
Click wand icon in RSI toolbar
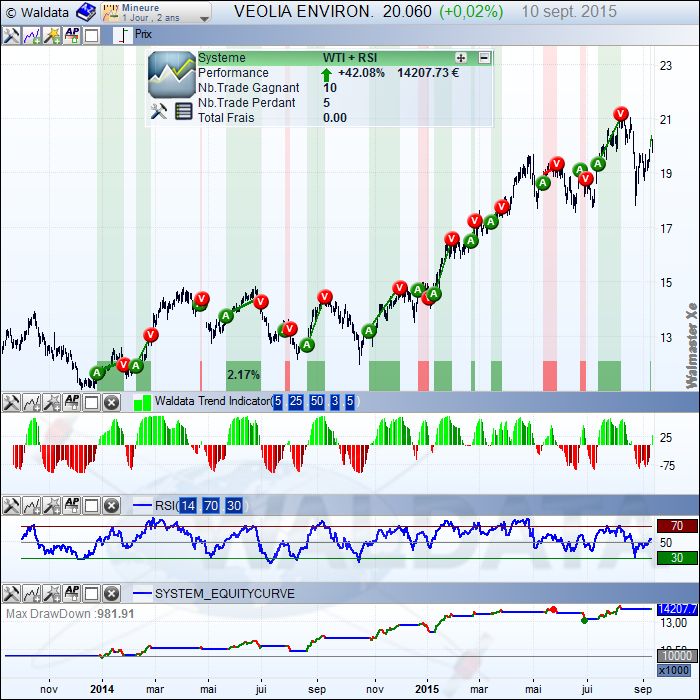click(52, 506)
